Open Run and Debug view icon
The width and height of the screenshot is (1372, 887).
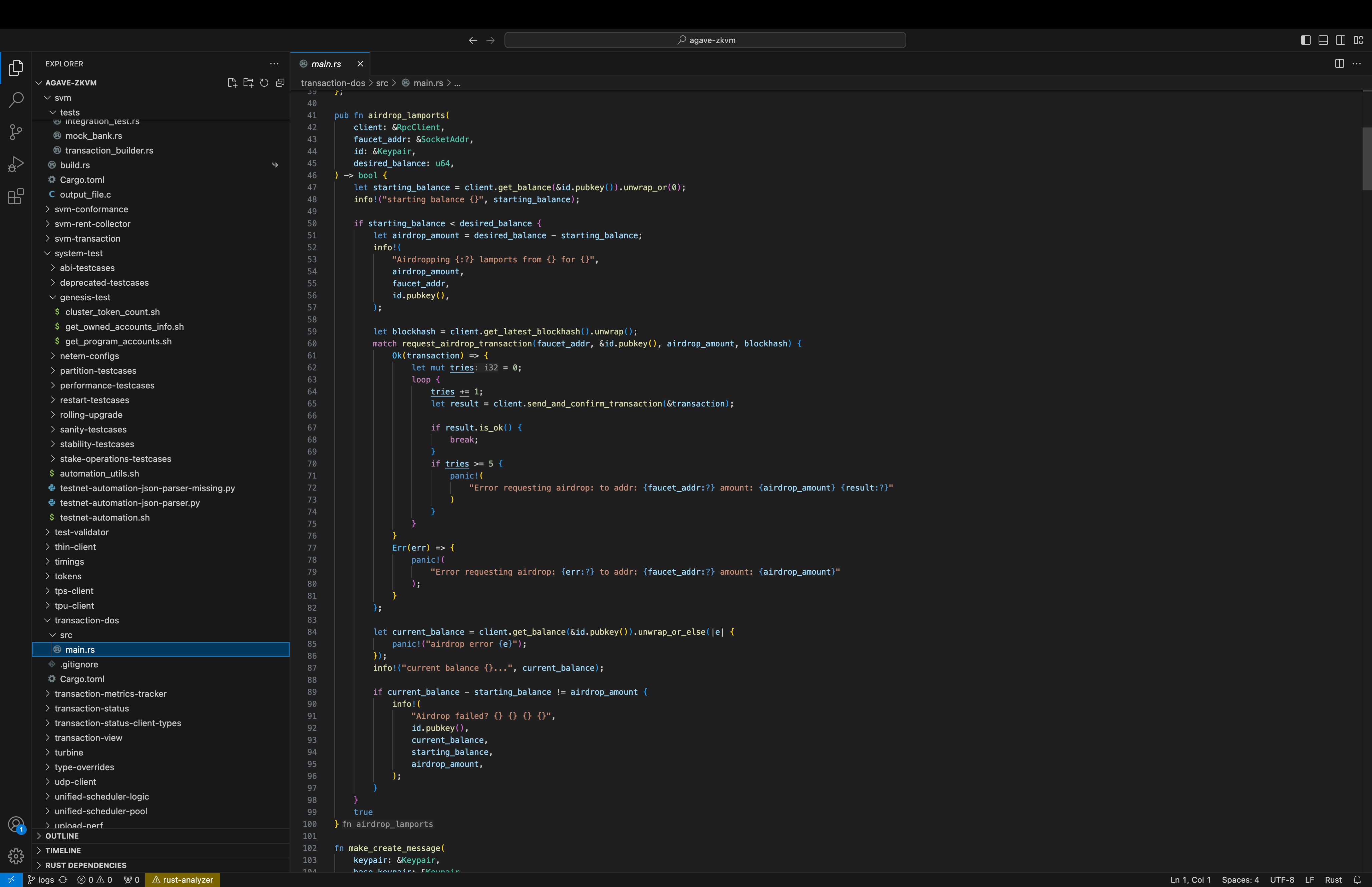click(16, 165)
